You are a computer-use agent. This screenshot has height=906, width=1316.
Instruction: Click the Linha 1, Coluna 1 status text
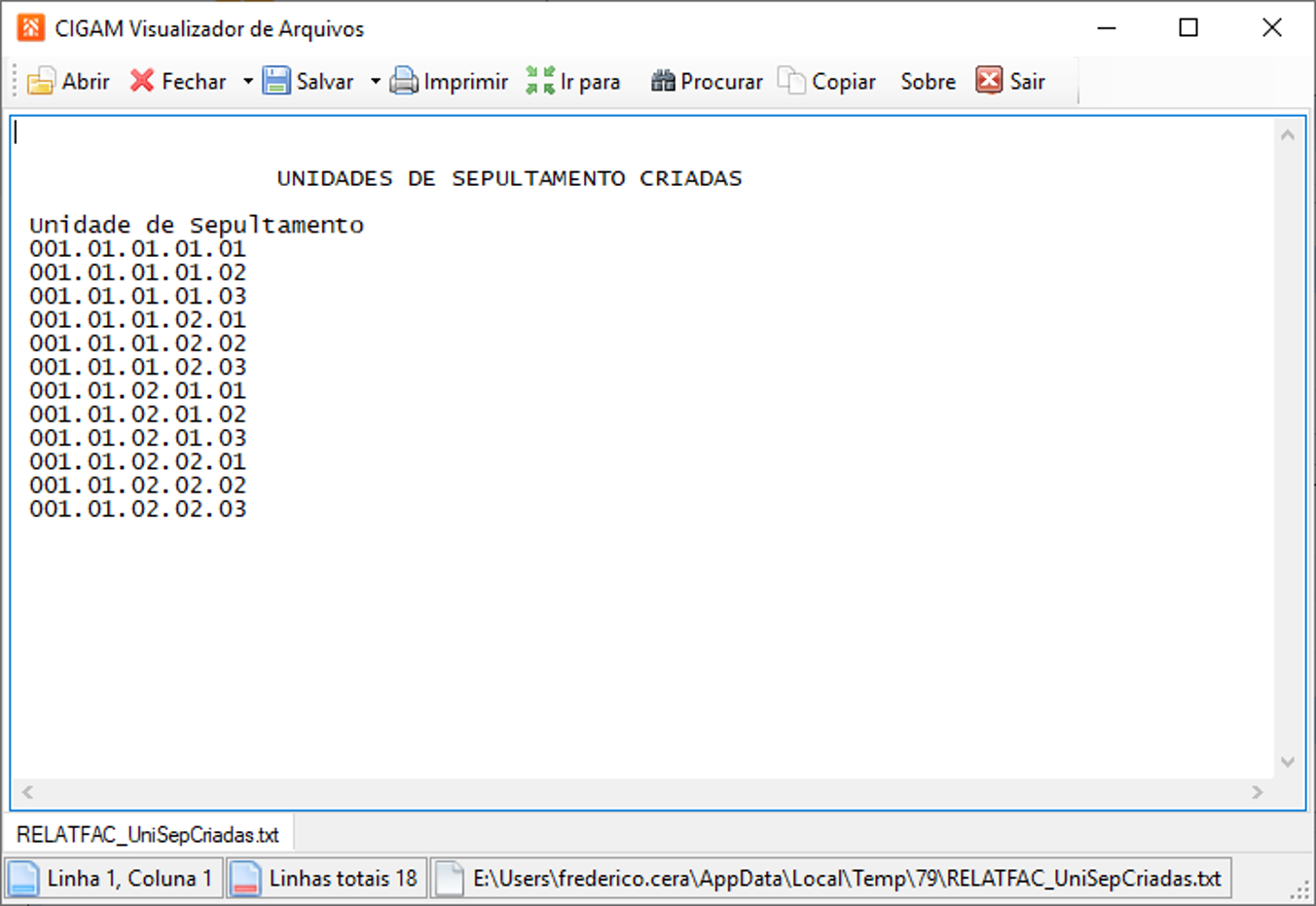129,879
